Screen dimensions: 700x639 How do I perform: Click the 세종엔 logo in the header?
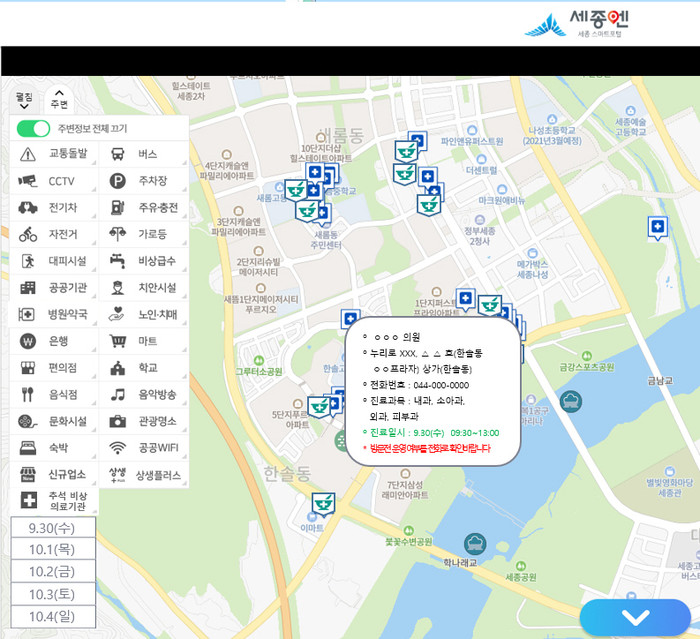(x=577, y=22)
